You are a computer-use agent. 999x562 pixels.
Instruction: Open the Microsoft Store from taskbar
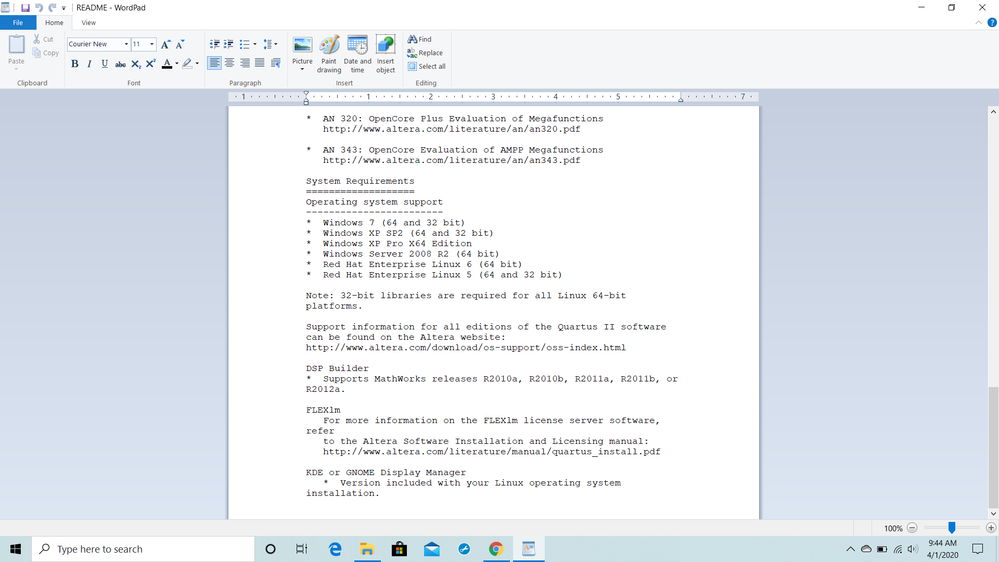[x=399, y=549]
